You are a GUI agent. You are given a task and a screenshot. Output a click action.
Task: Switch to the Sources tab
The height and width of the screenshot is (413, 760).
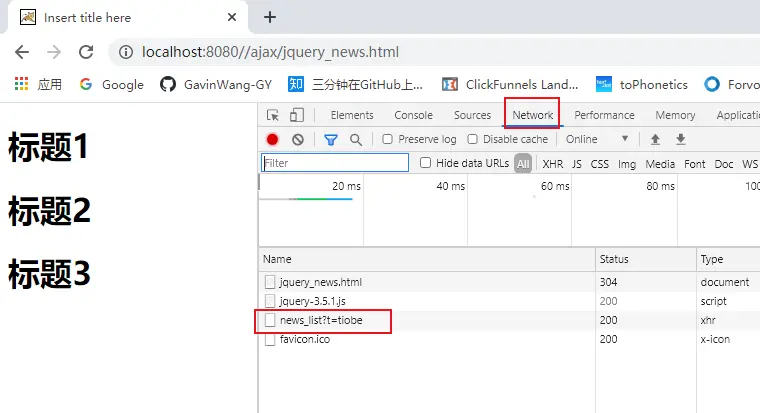pyautogui.click(x=472, y=115)
